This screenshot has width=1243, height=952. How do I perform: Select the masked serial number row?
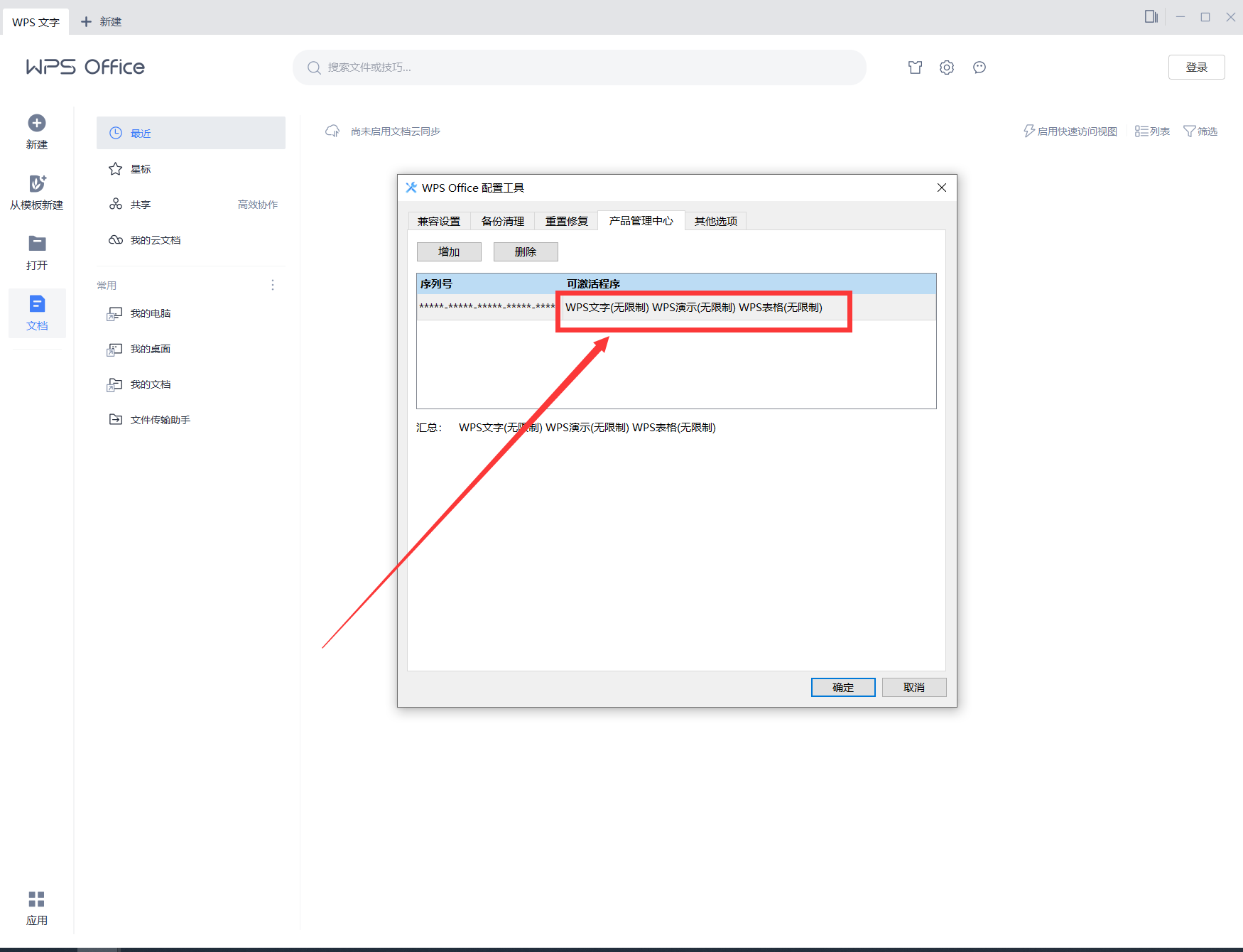[676, 307]
